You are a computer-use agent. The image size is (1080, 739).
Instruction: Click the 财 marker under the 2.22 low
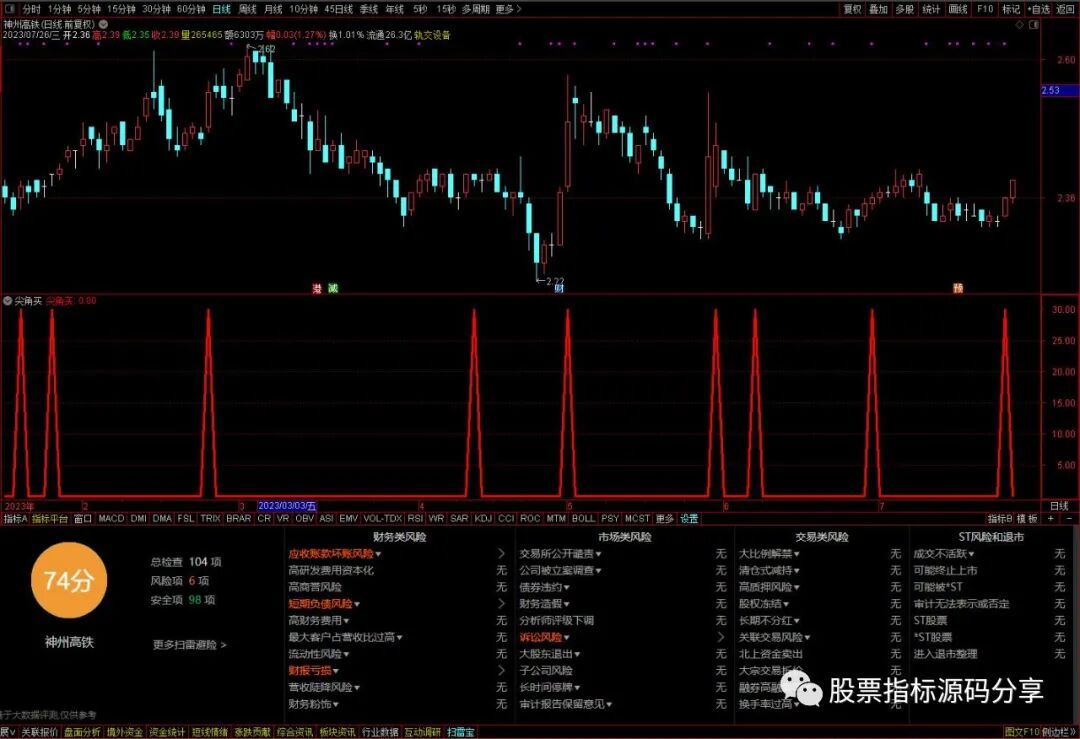pyautogui.click(x=559, y=289)
